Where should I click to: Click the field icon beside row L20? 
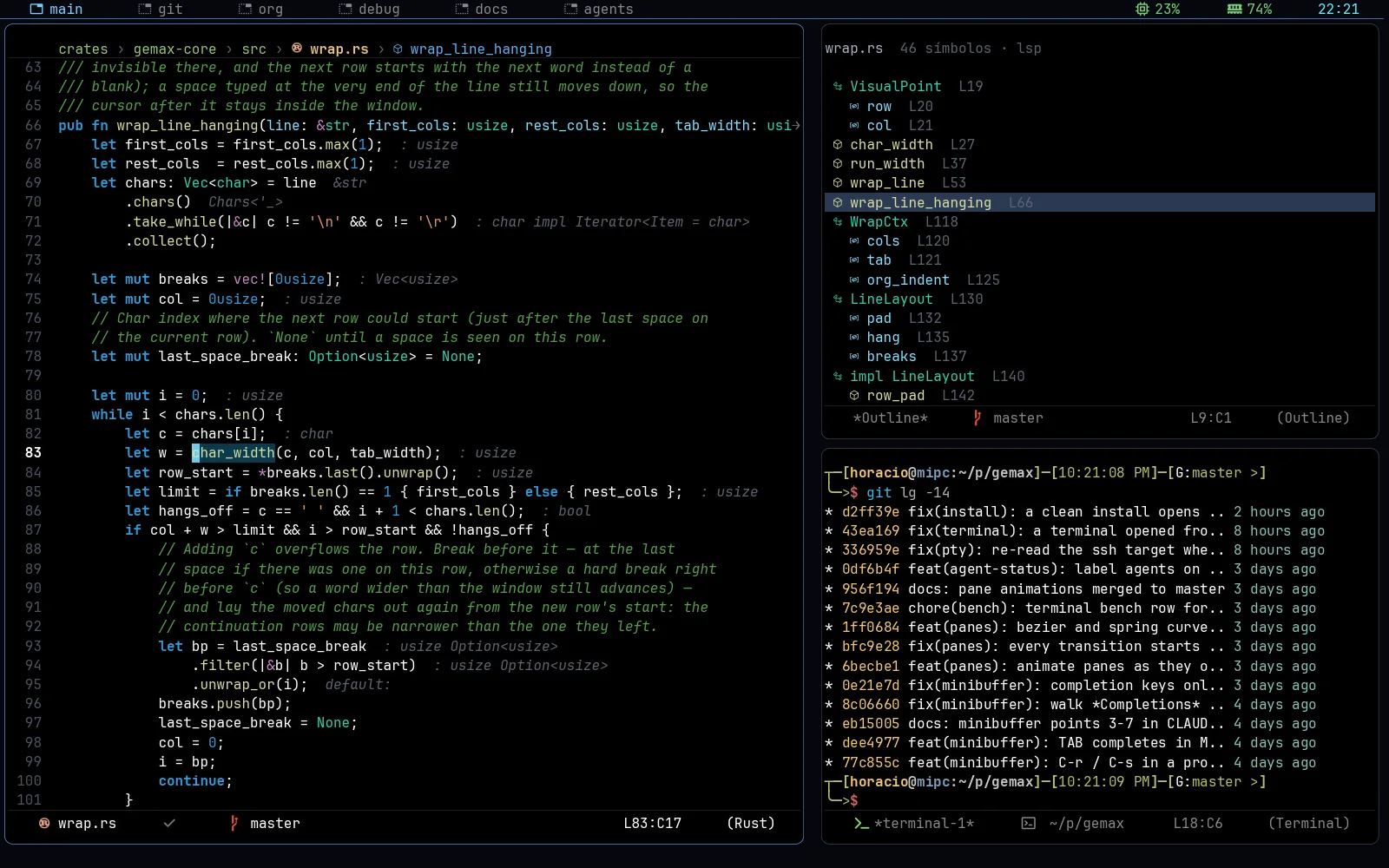(x=854, y=107)
